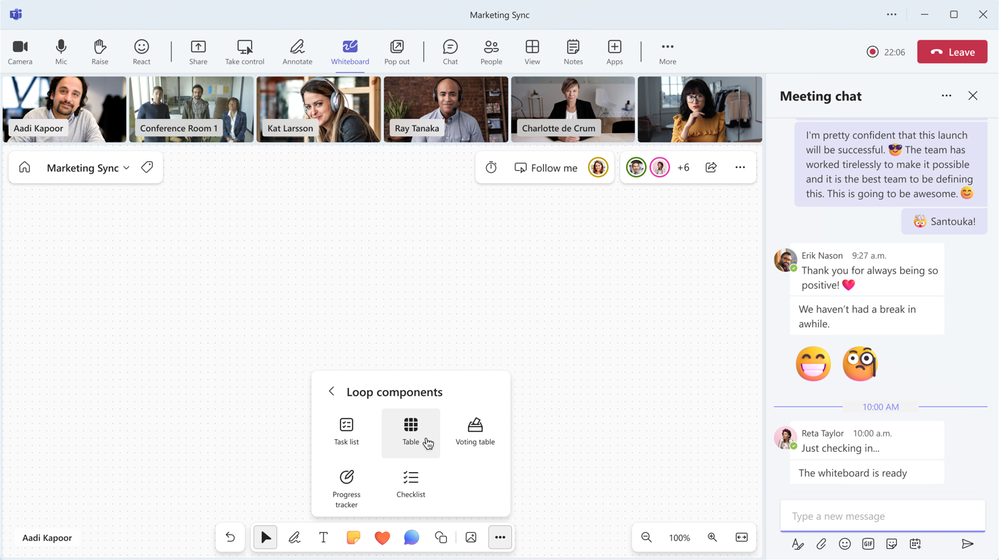Select Ray Tanaka's video tile
The image size is (999, 560).
click(446, 109)
